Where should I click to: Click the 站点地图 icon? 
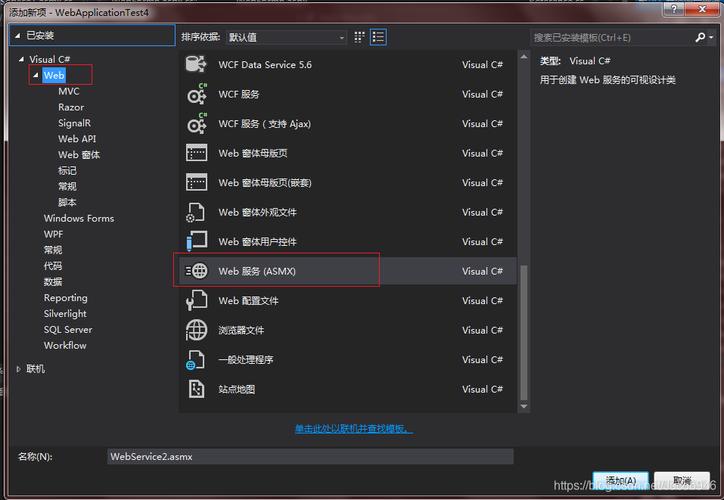(x=196, y=389)
